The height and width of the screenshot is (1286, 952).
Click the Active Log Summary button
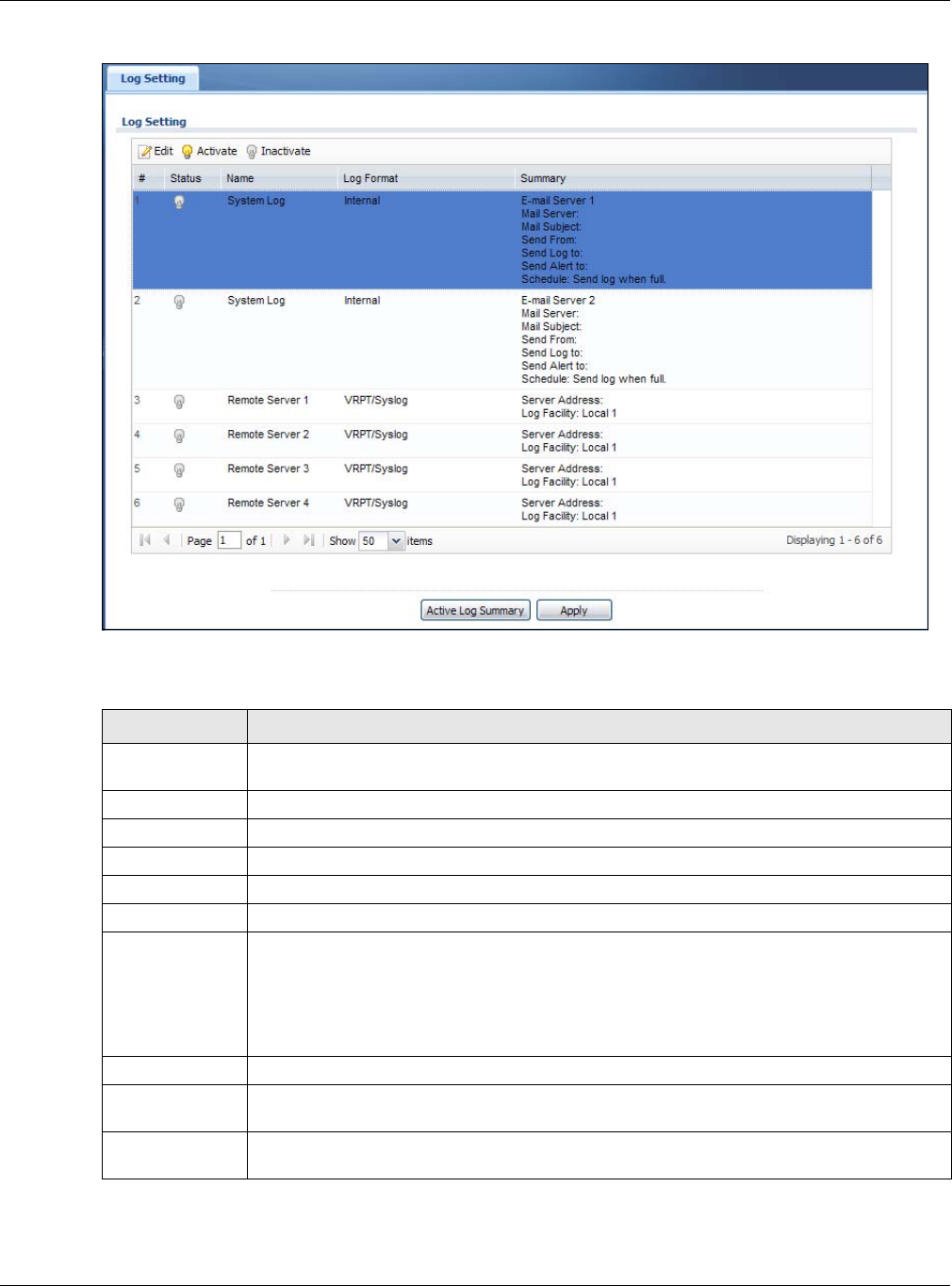click(x=475, y=611)
